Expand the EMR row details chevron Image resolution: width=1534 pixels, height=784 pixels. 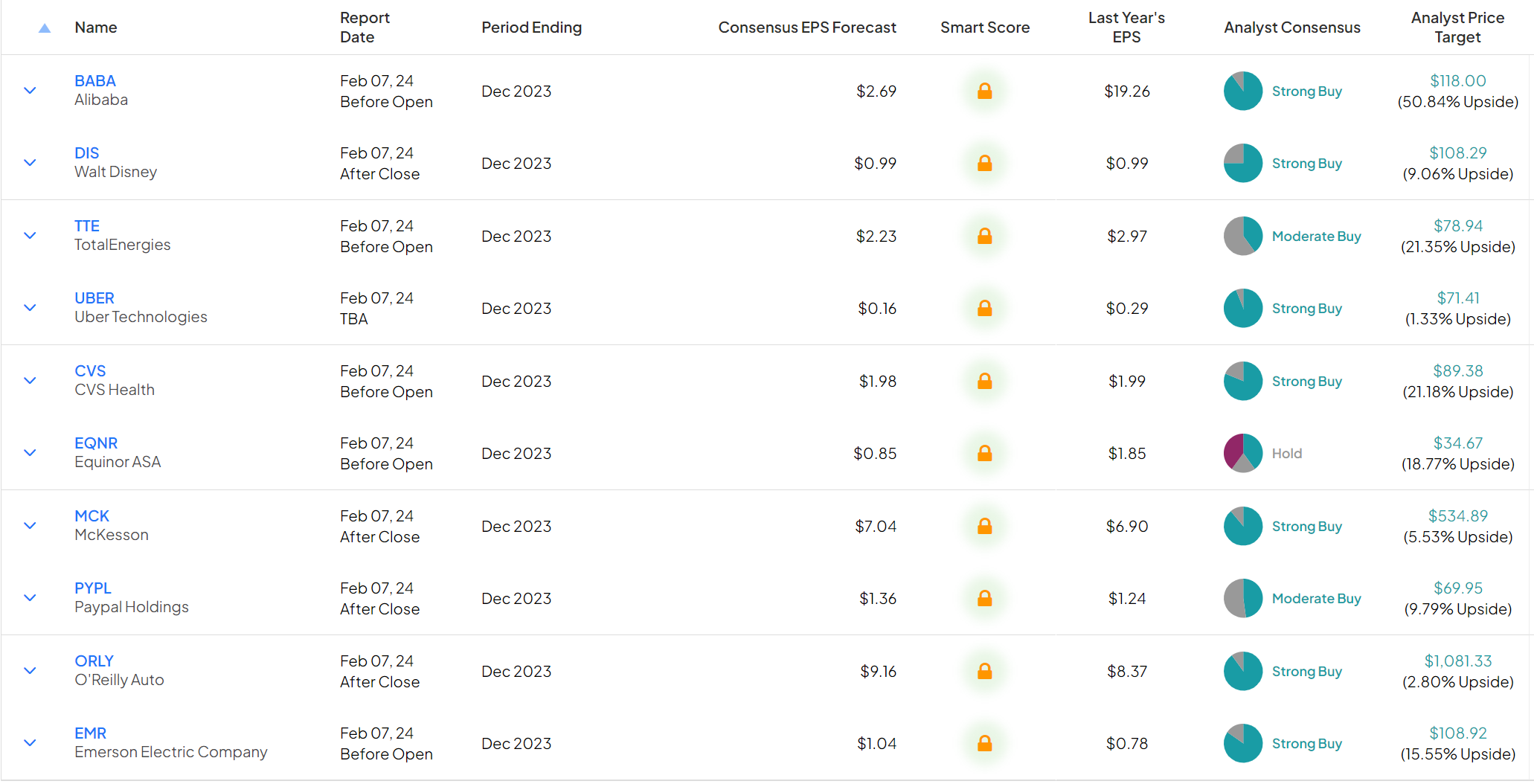tap(30, 743)
